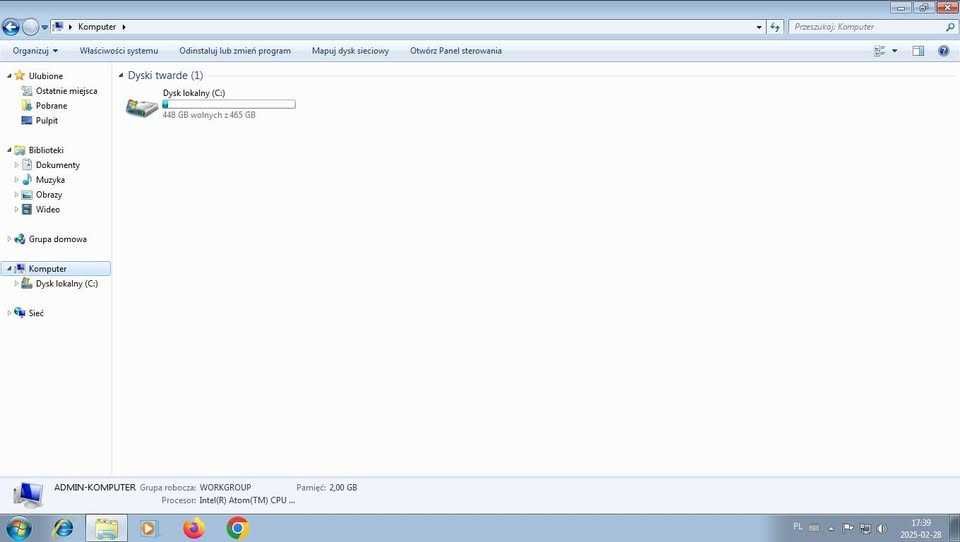Choose Odinstaluj lub zmień program
The width and height of the screenshot is (960, 542).
point(235,51)
